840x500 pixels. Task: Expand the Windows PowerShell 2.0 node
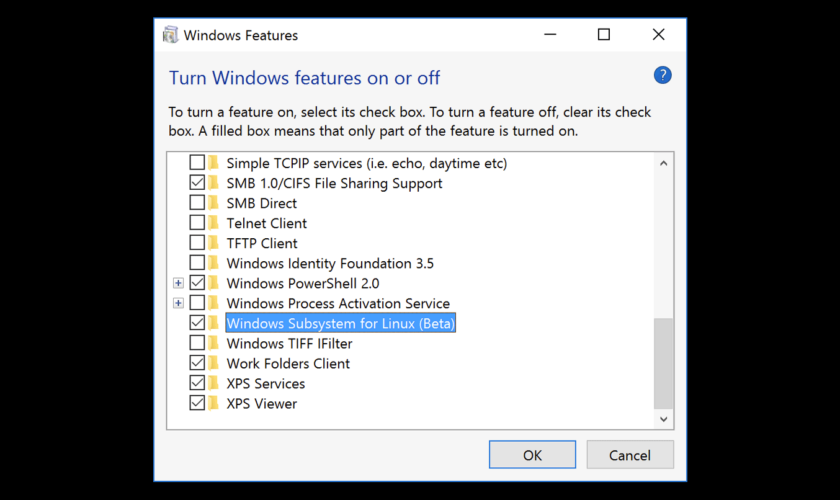(x=178, y=283)
